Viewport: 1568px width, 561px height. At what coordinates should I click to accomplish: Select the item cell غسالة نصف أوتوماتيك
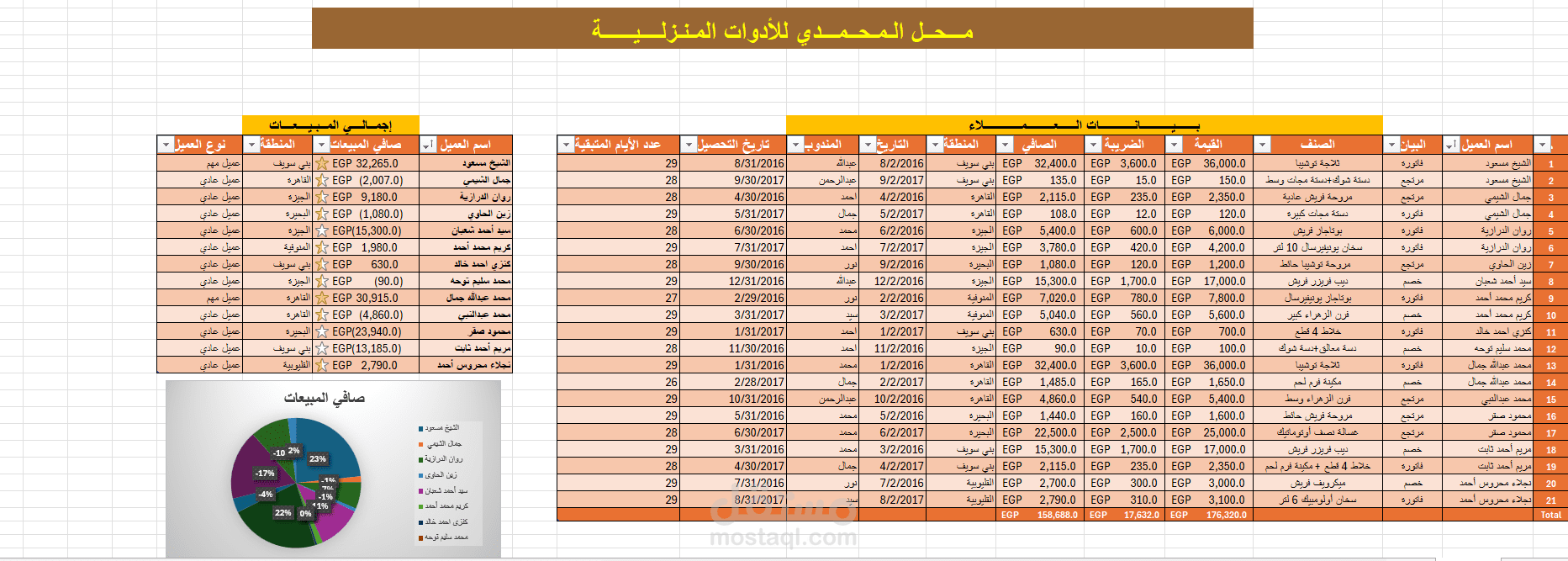(x=1317, y=432)
